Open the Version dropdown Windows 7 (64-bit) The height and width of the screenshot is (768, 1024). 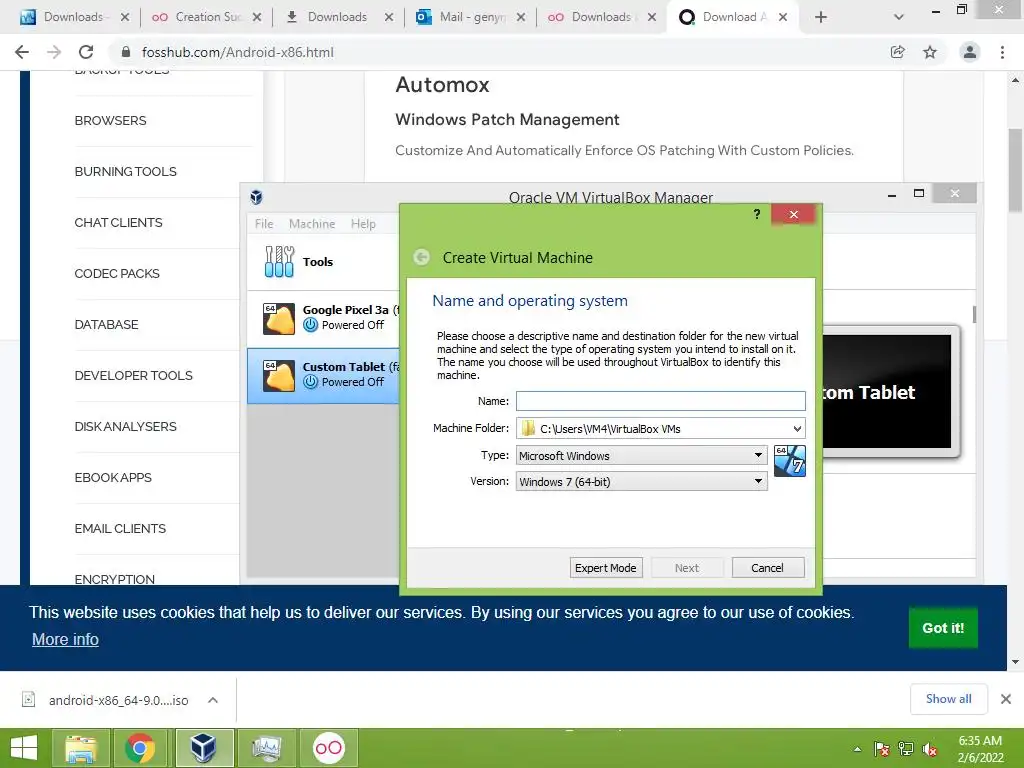641,481
